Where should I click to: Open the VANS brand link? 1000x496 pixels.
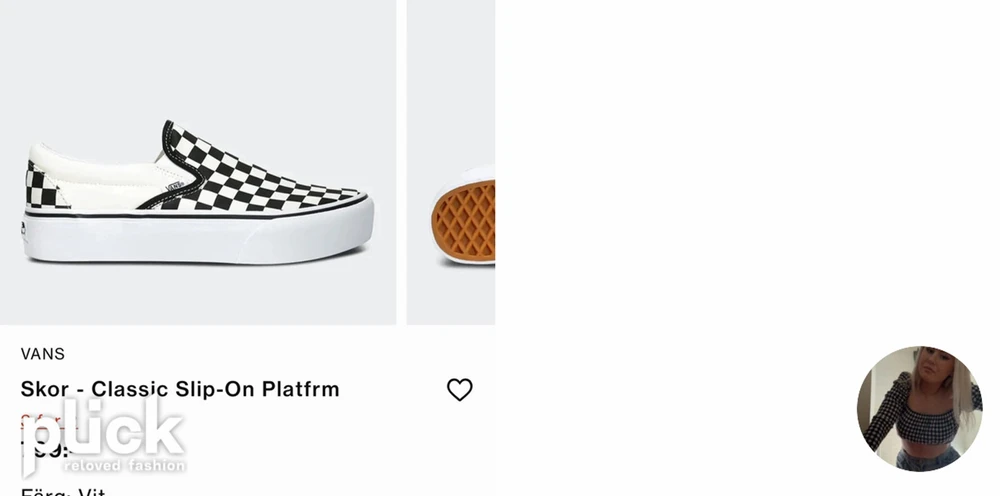43,354
